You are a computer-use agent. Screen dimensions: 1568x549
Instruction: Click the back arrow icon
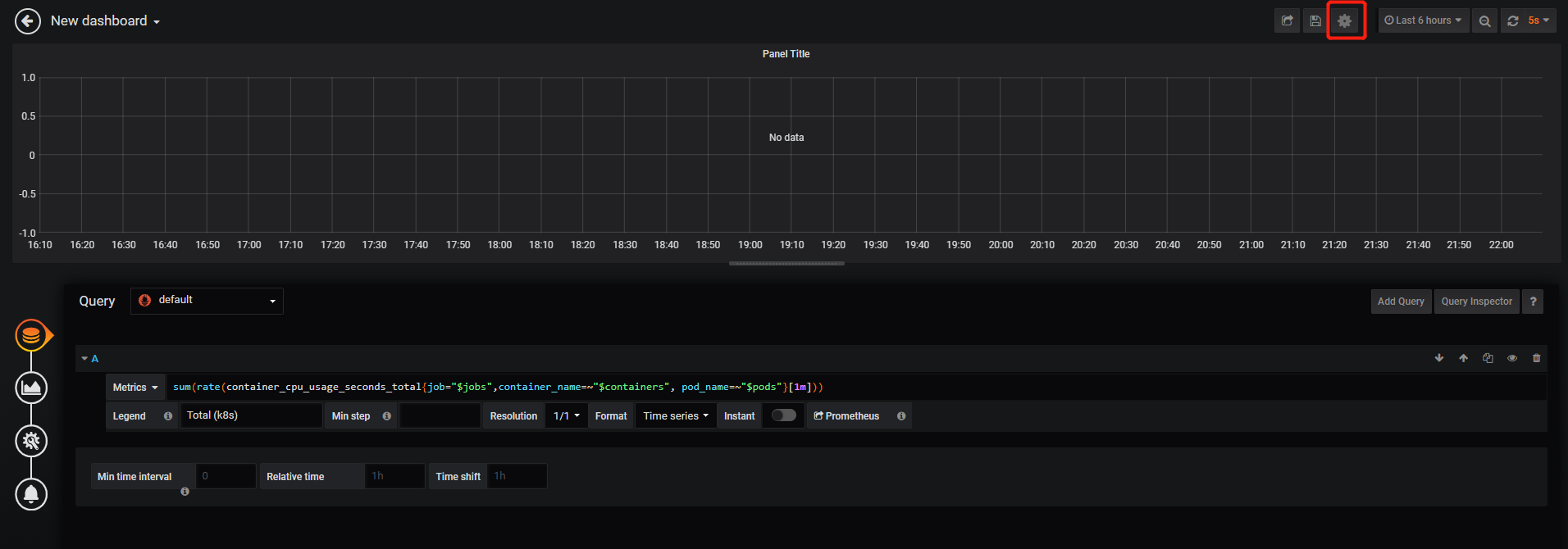pos(28,21)
